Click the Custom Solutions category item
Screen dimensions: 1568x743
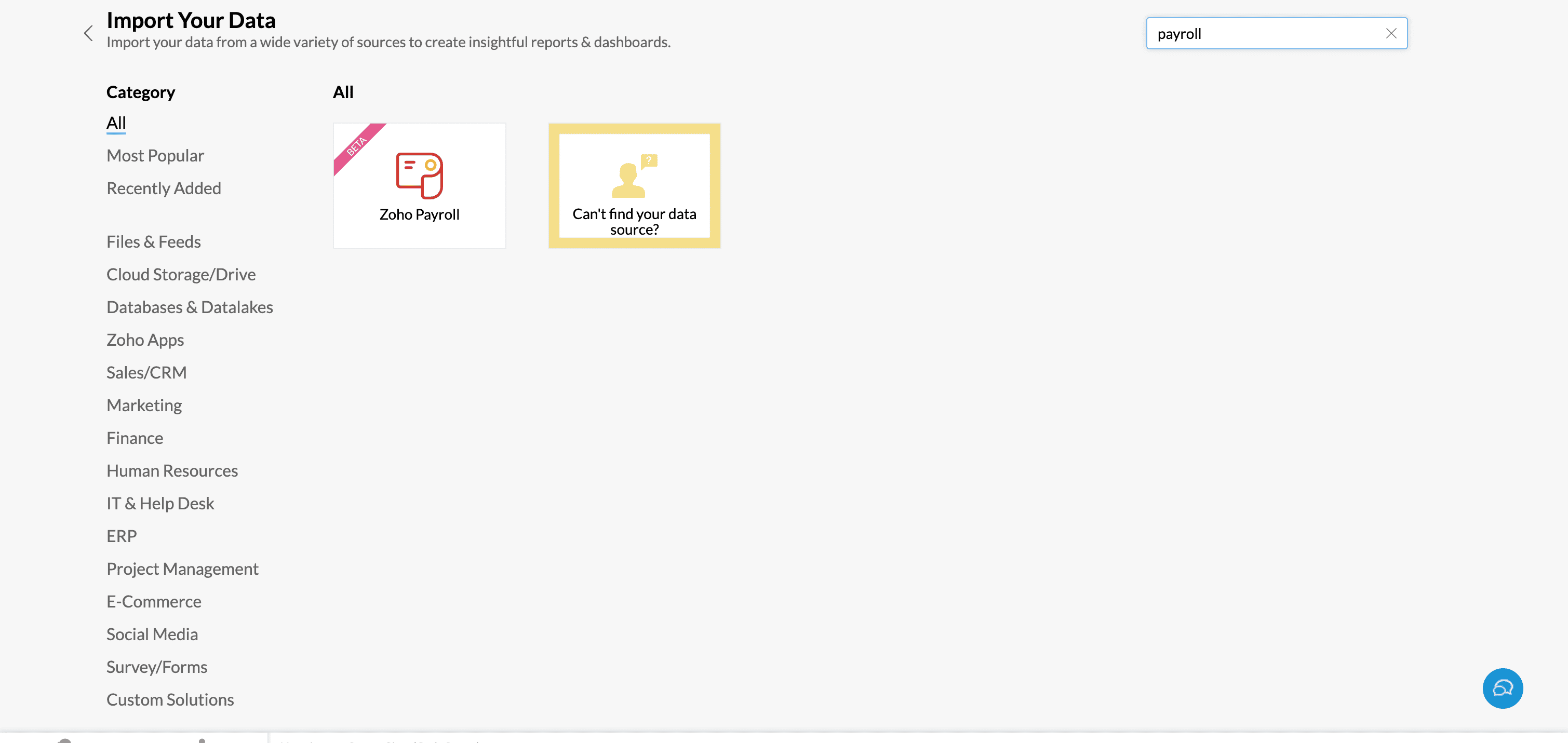pyautogui.click(x=169, y=698)
